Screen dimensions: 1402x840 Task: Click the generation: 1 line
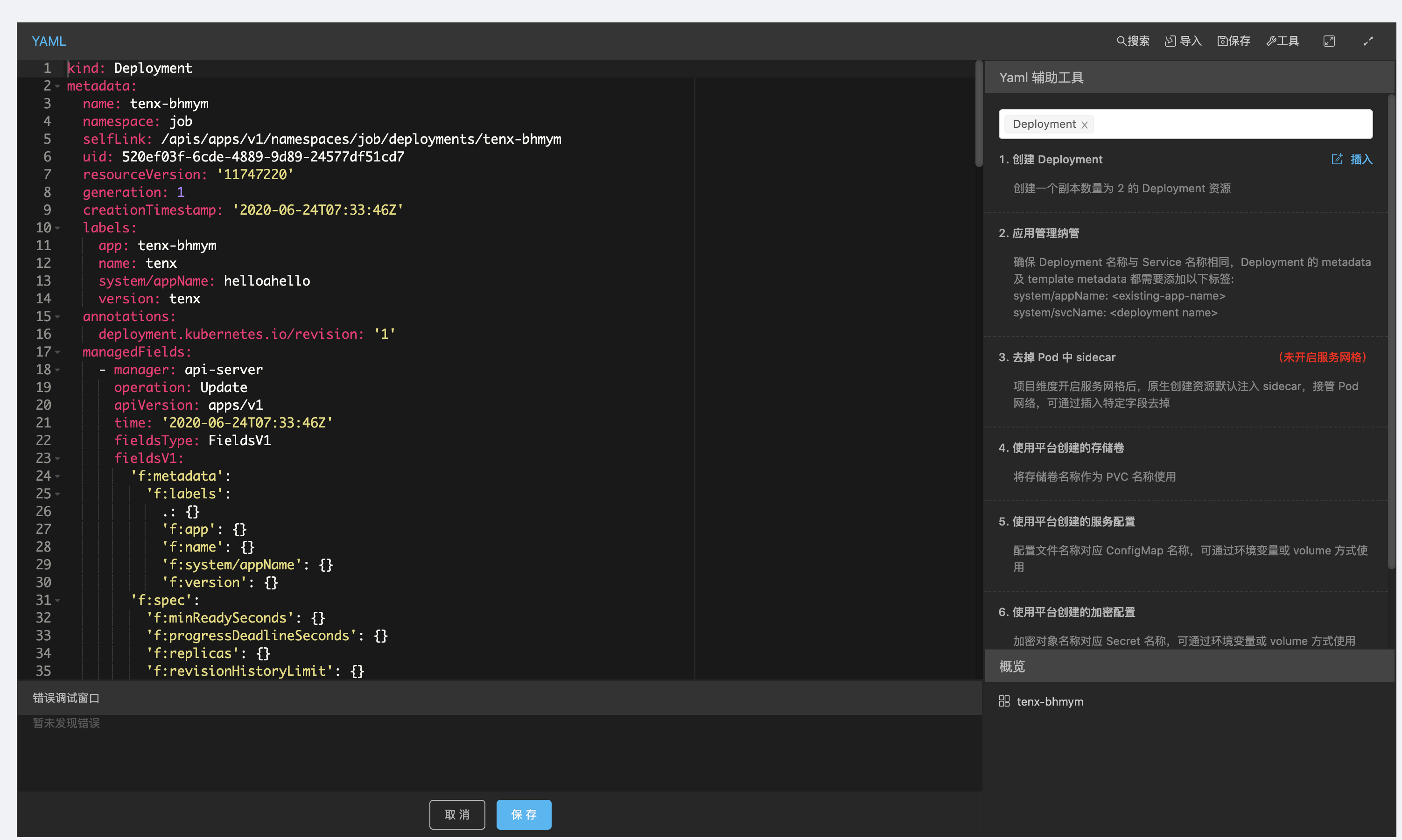point(133,192)
